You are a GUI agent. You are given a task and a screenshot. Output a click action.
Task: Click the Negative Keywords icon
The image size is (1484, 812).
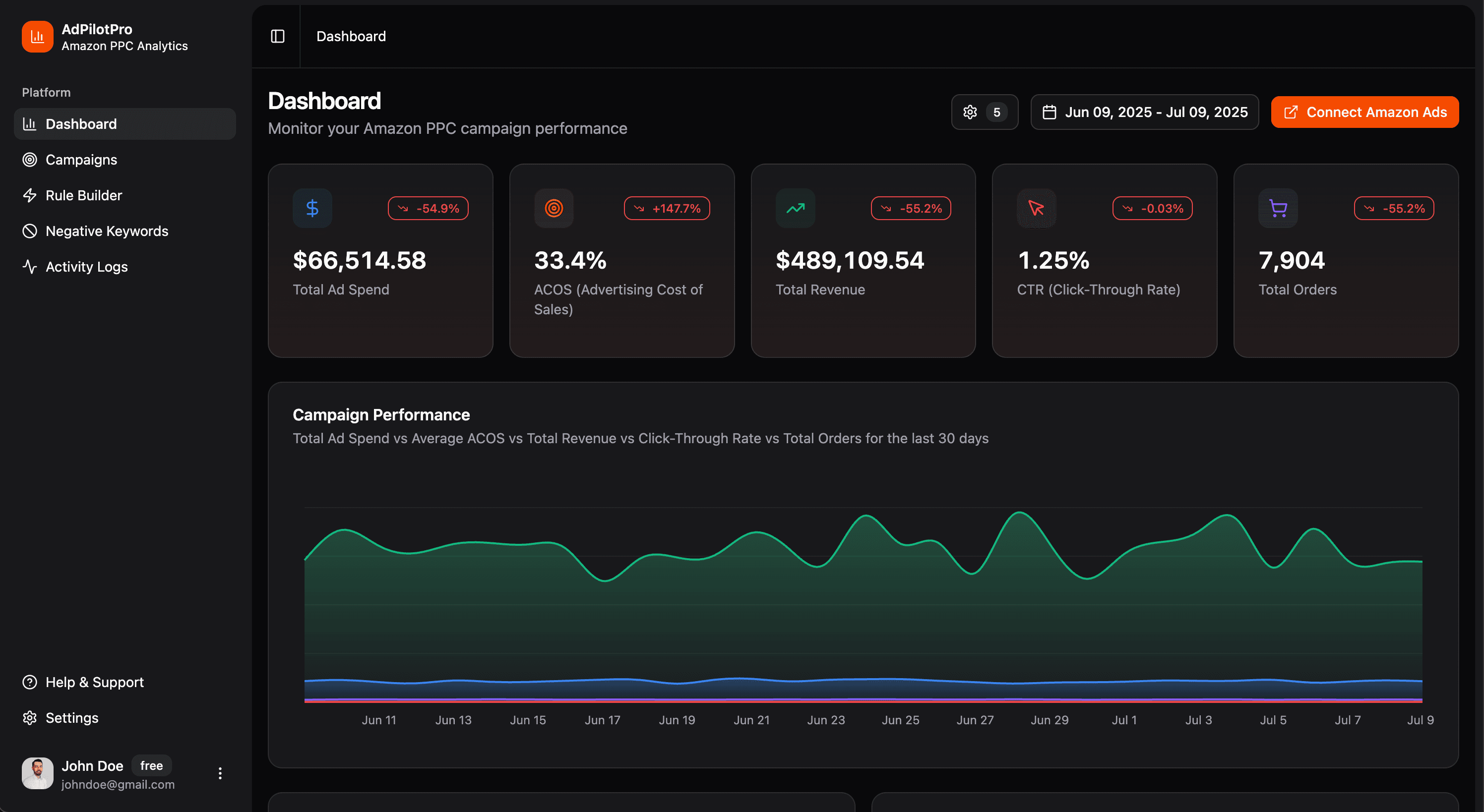coord(29,231)
